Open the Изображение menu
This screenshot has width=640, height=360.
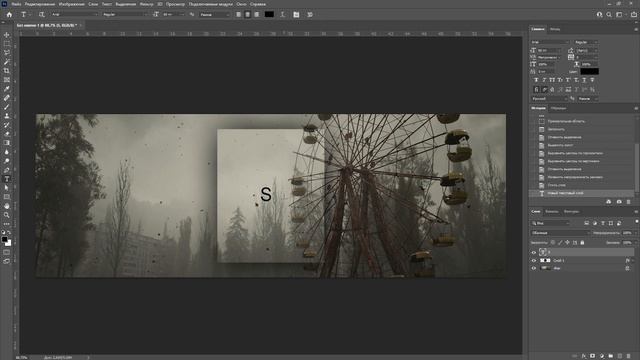71,4
